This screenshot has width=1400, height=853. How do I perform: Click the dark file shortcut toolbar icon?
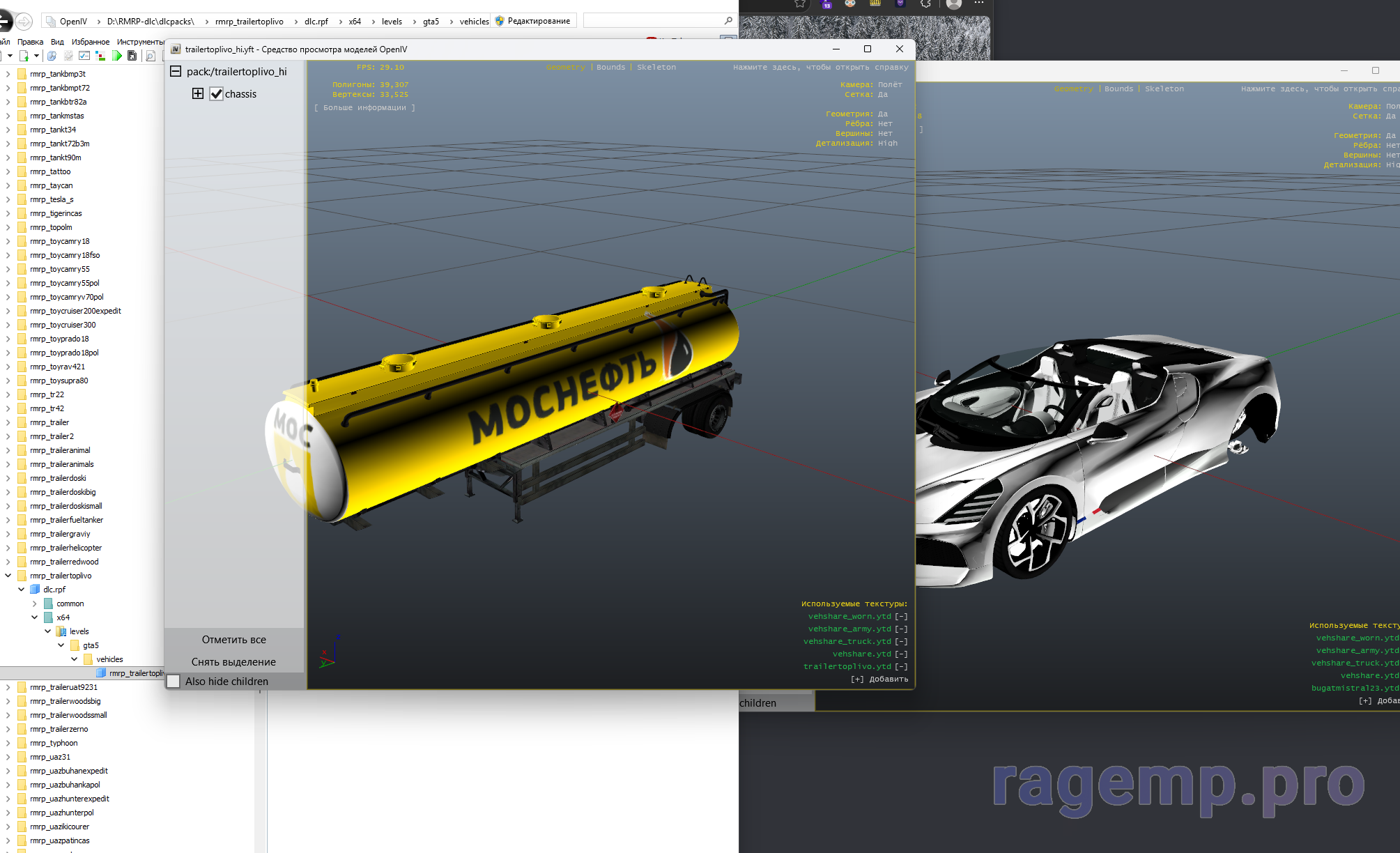tap(132, 56)
